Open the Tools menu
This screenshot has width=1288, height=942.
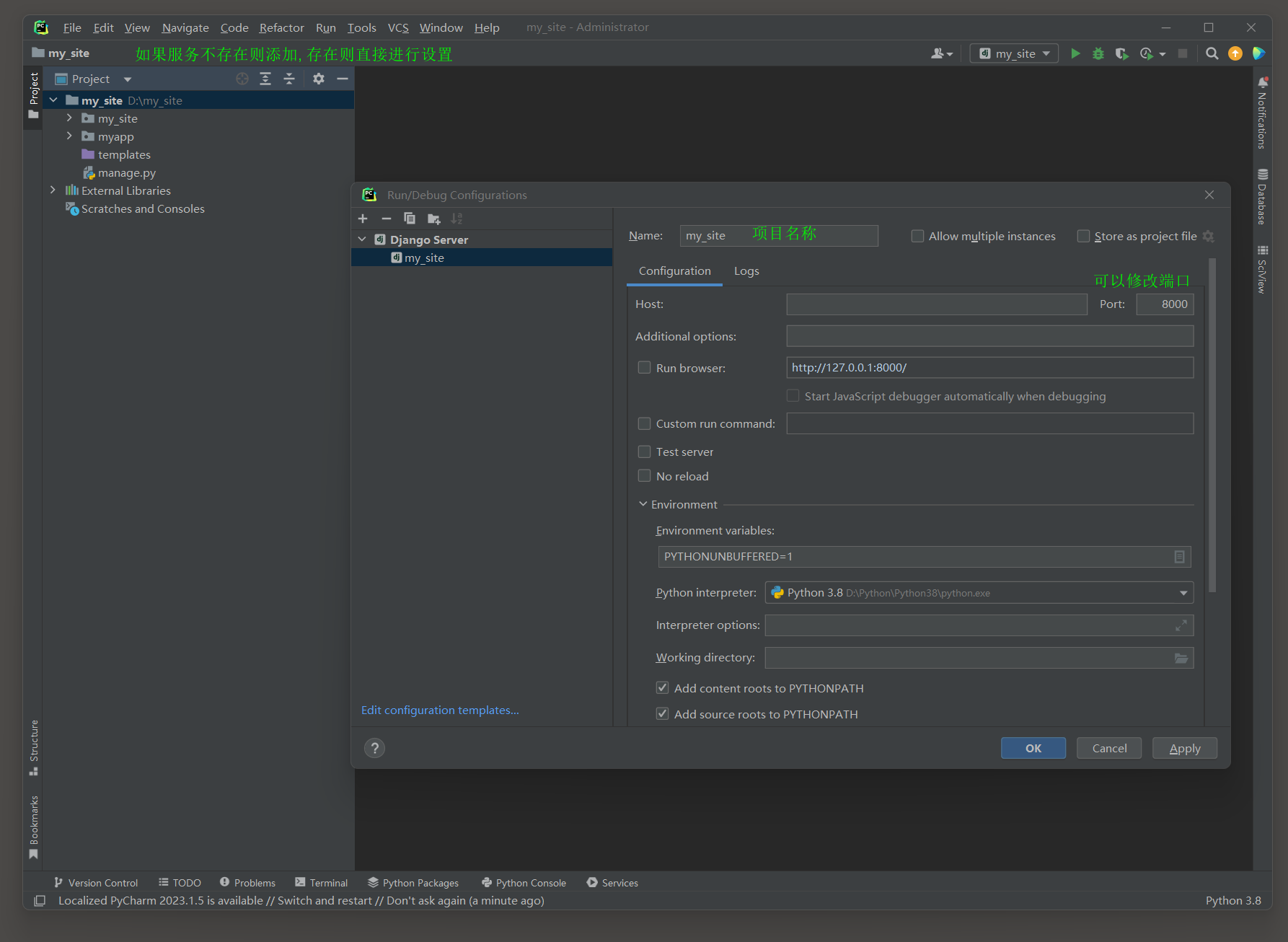tap(362, 27)
